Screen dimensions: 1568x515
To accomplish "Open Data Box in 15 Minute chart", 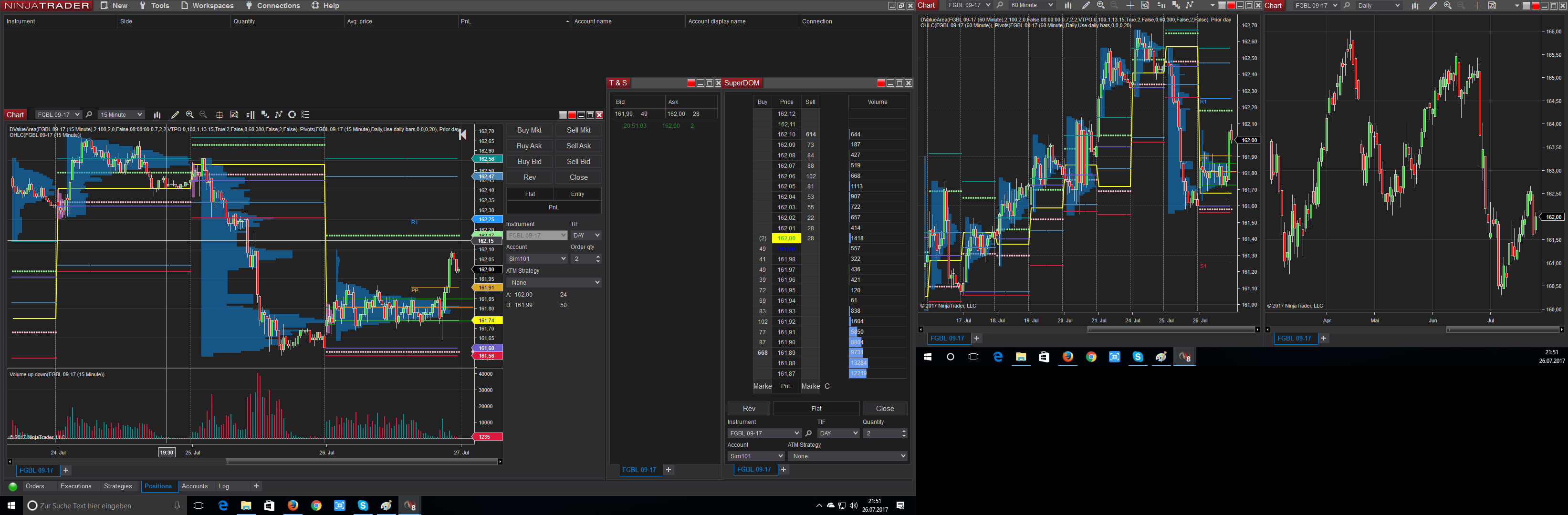I will pyautogui.click(x=234, y=115).
